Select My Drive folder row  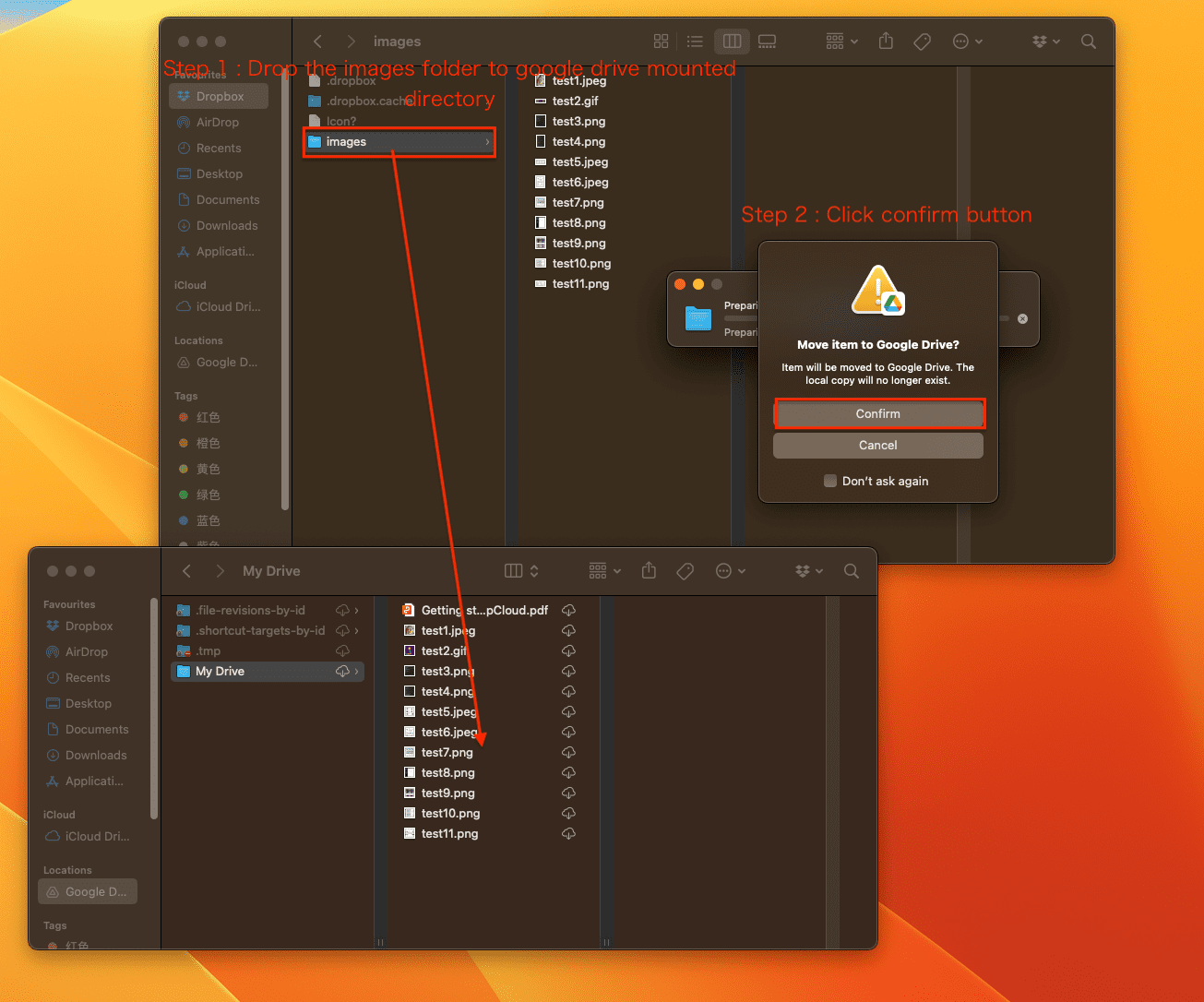268,671
